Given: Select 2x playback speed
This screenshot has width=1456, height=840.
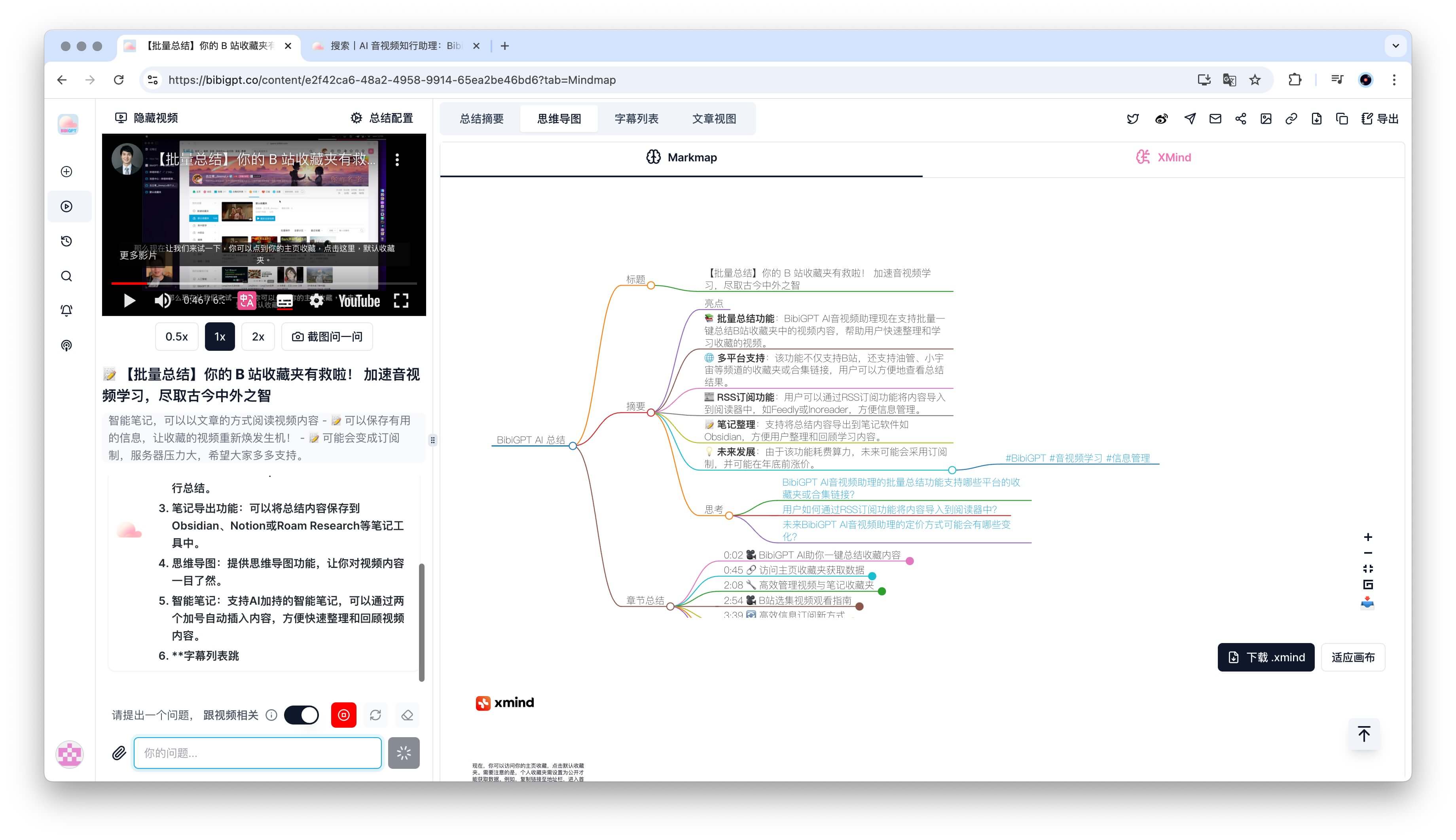Looking at the screenshot, I should 258,336.
